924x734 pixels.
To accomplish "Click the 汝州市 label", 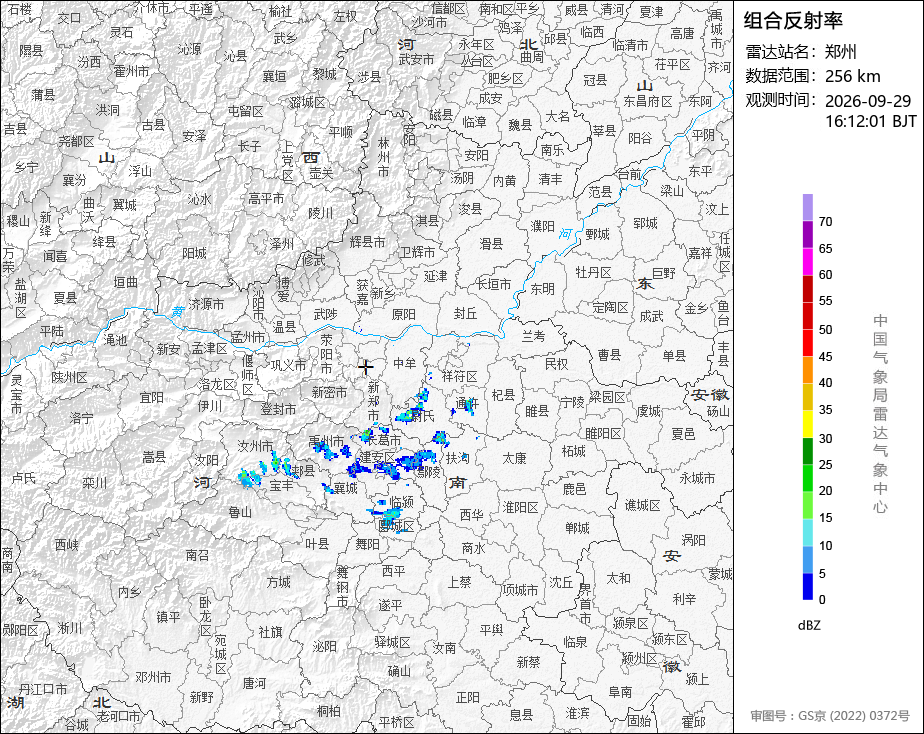I will [255, 446].
